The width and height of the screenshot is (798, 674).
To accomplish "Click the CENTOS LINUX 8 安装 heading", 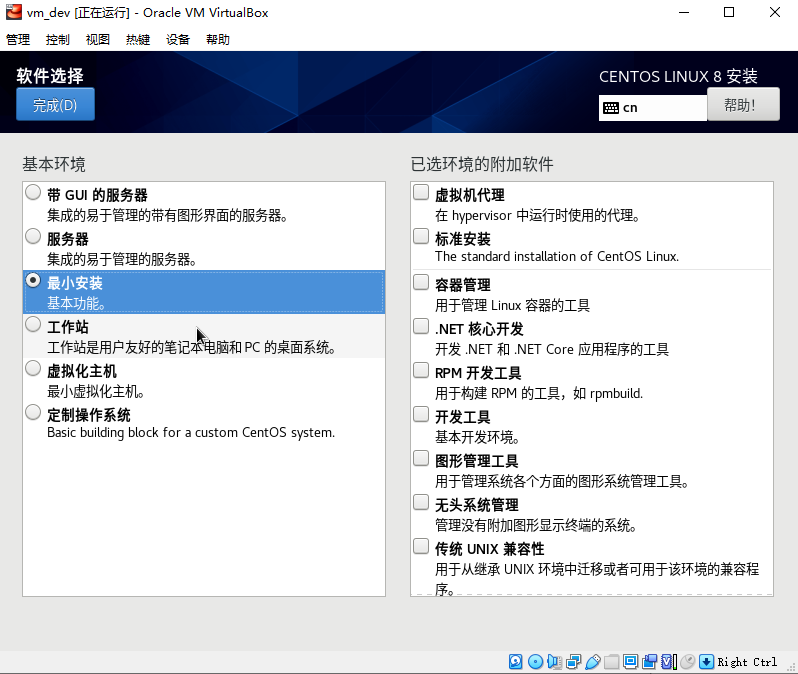I will [678, 76].
